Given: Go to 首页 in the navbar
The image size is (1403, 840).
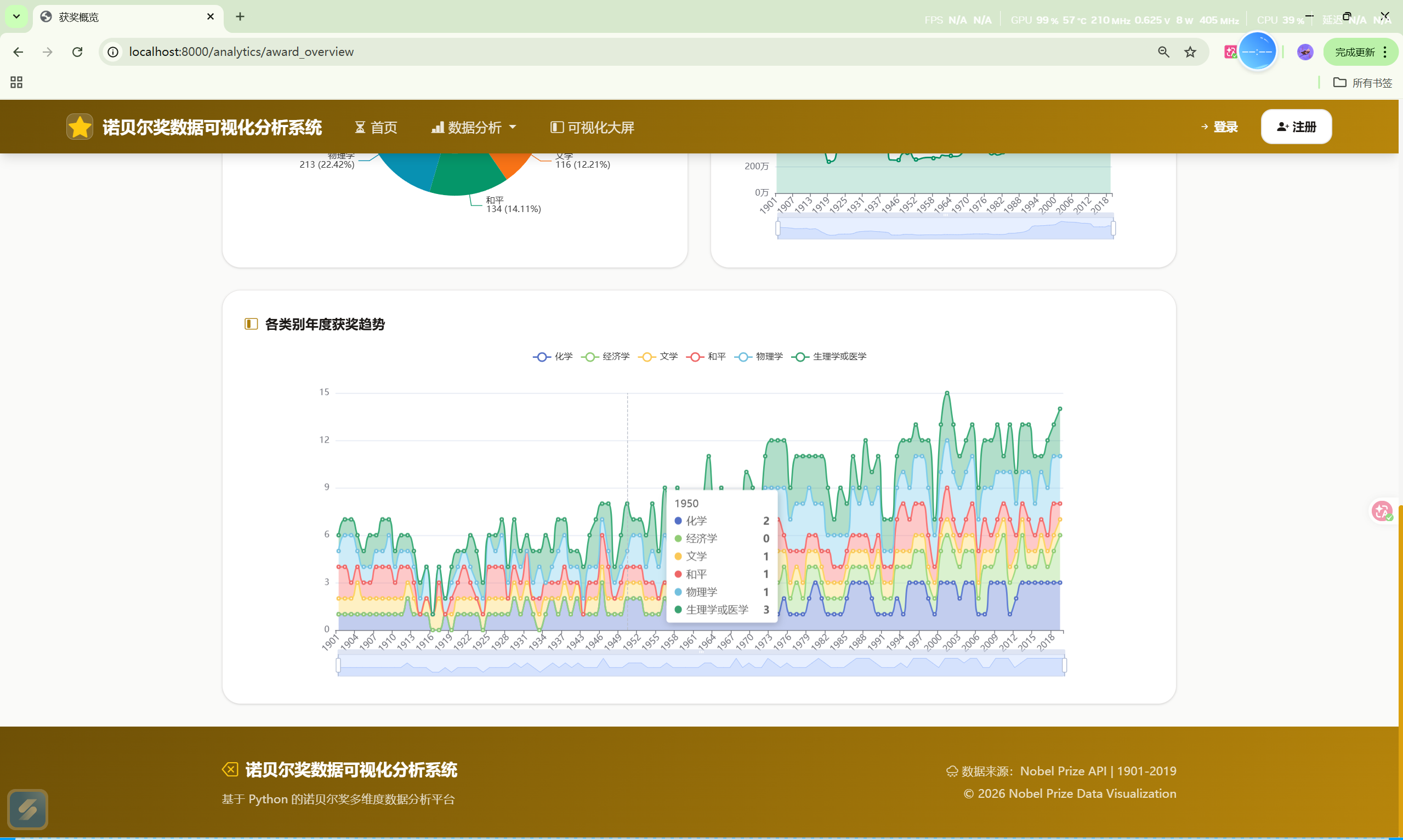Looking at the screenshot, I should click(377, 127).
